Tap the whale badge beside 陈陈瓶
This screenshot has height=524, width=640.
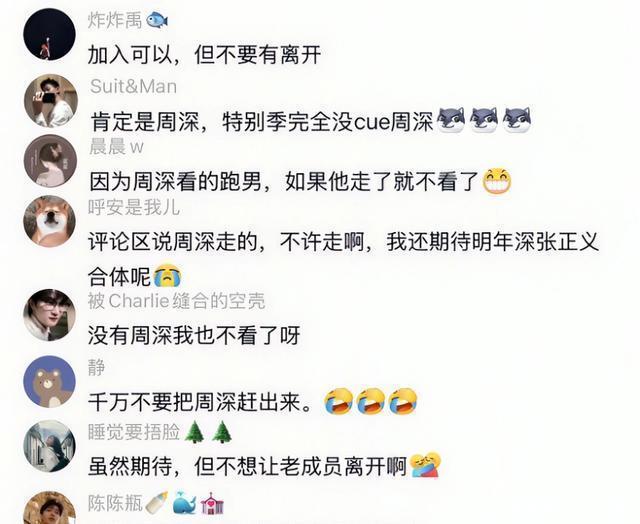pos(184,503)
